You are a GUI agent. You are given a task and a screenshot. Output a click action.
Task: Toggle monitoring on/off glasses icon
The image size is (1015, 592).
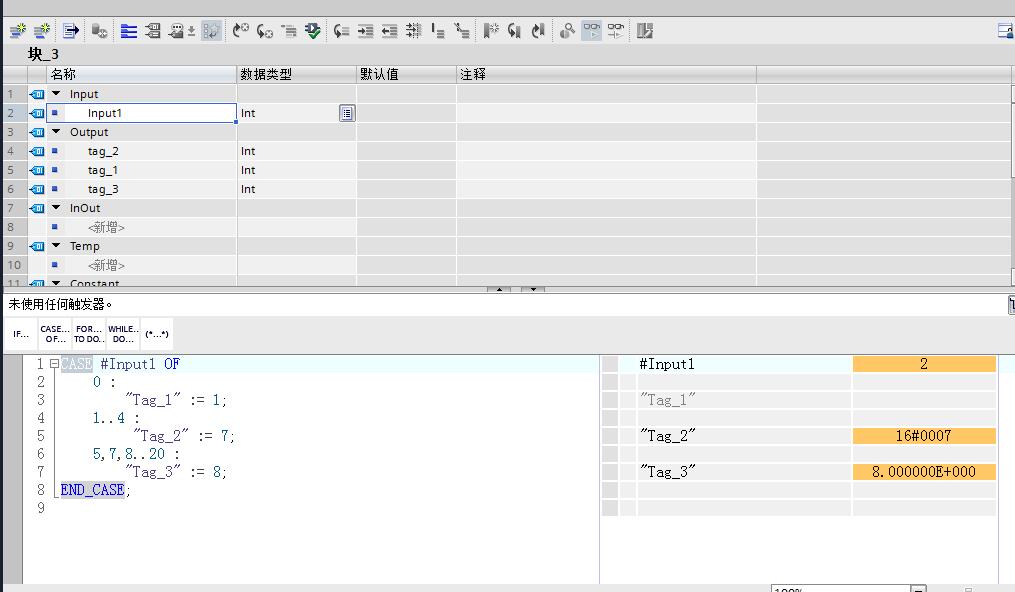click(592, 30)
